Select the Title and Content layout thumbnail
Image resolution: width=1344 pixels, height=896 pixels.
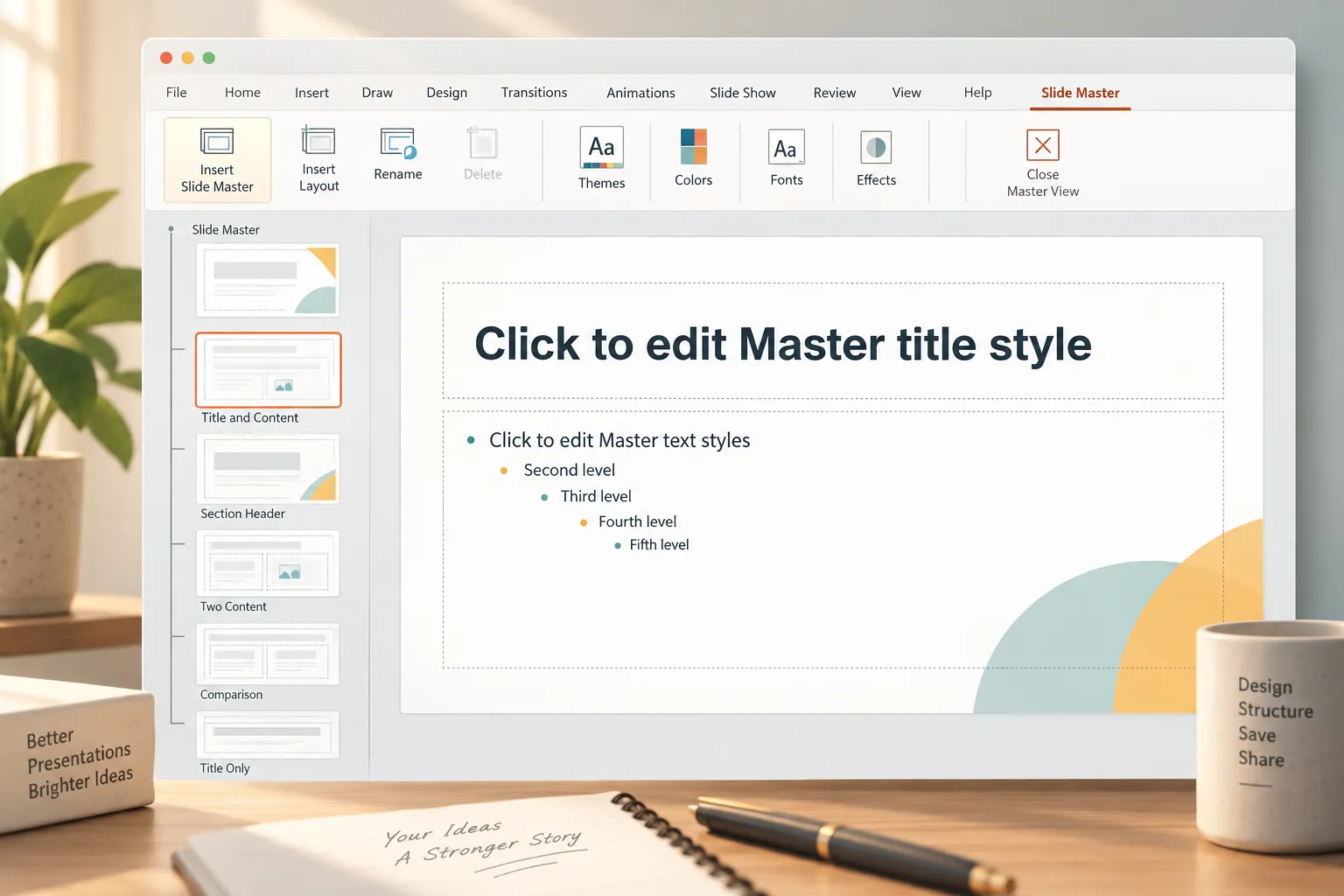pos(268,369)
